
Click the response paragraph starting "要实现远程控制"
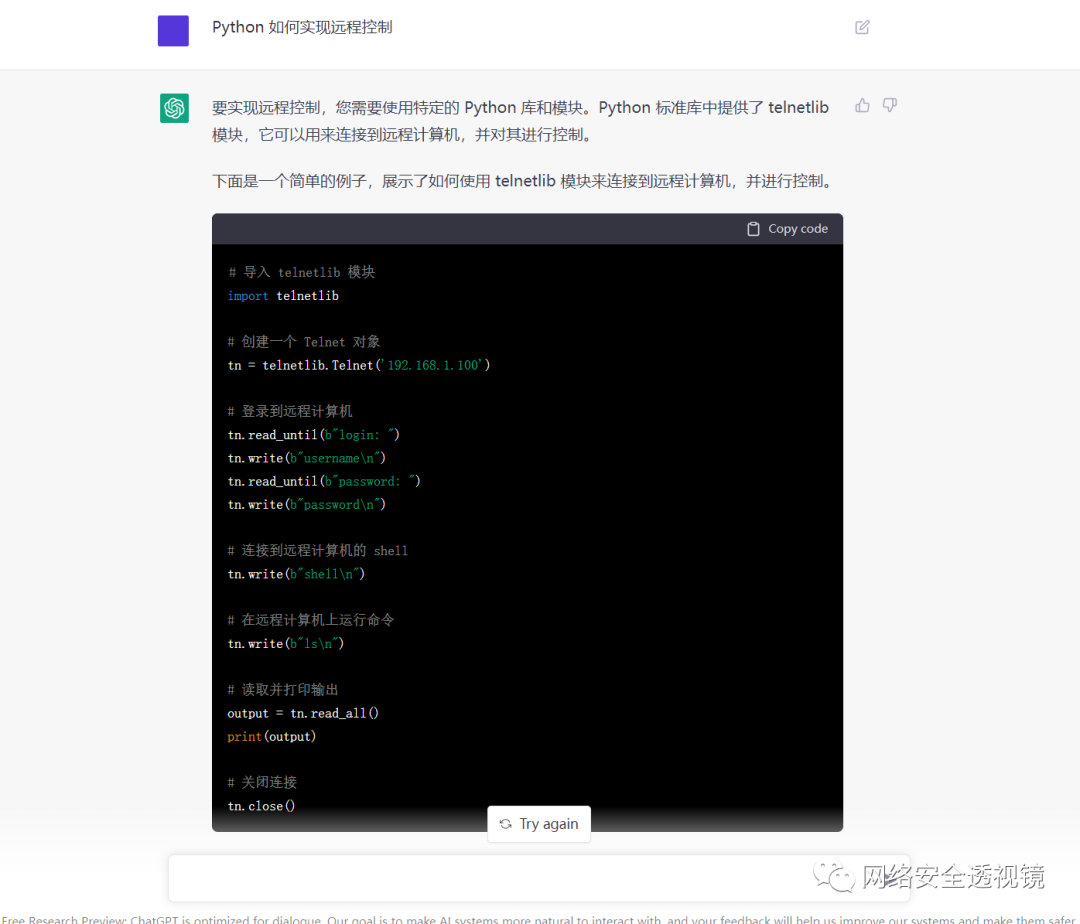click(521, 121)
